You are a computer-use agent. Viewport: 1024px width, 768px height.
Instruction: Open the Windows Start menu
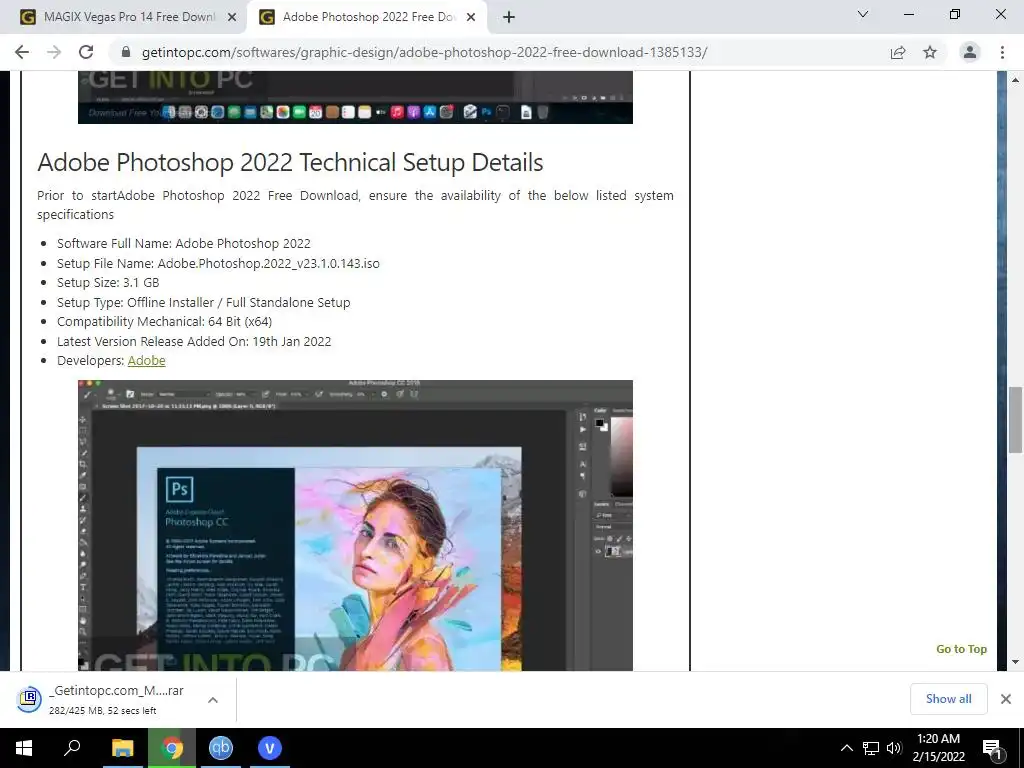coord(24,748)
